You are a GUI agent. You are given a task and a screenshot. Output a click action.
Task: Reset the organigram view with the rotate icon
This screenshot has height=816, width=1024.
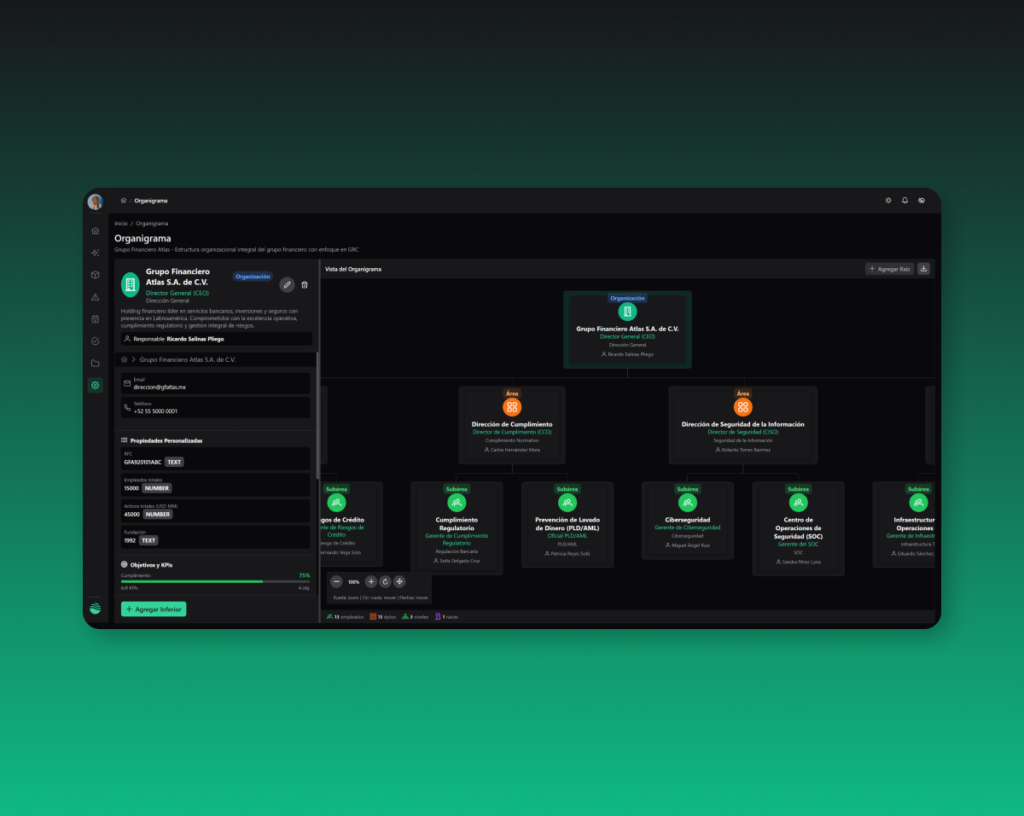pos(385,581)
